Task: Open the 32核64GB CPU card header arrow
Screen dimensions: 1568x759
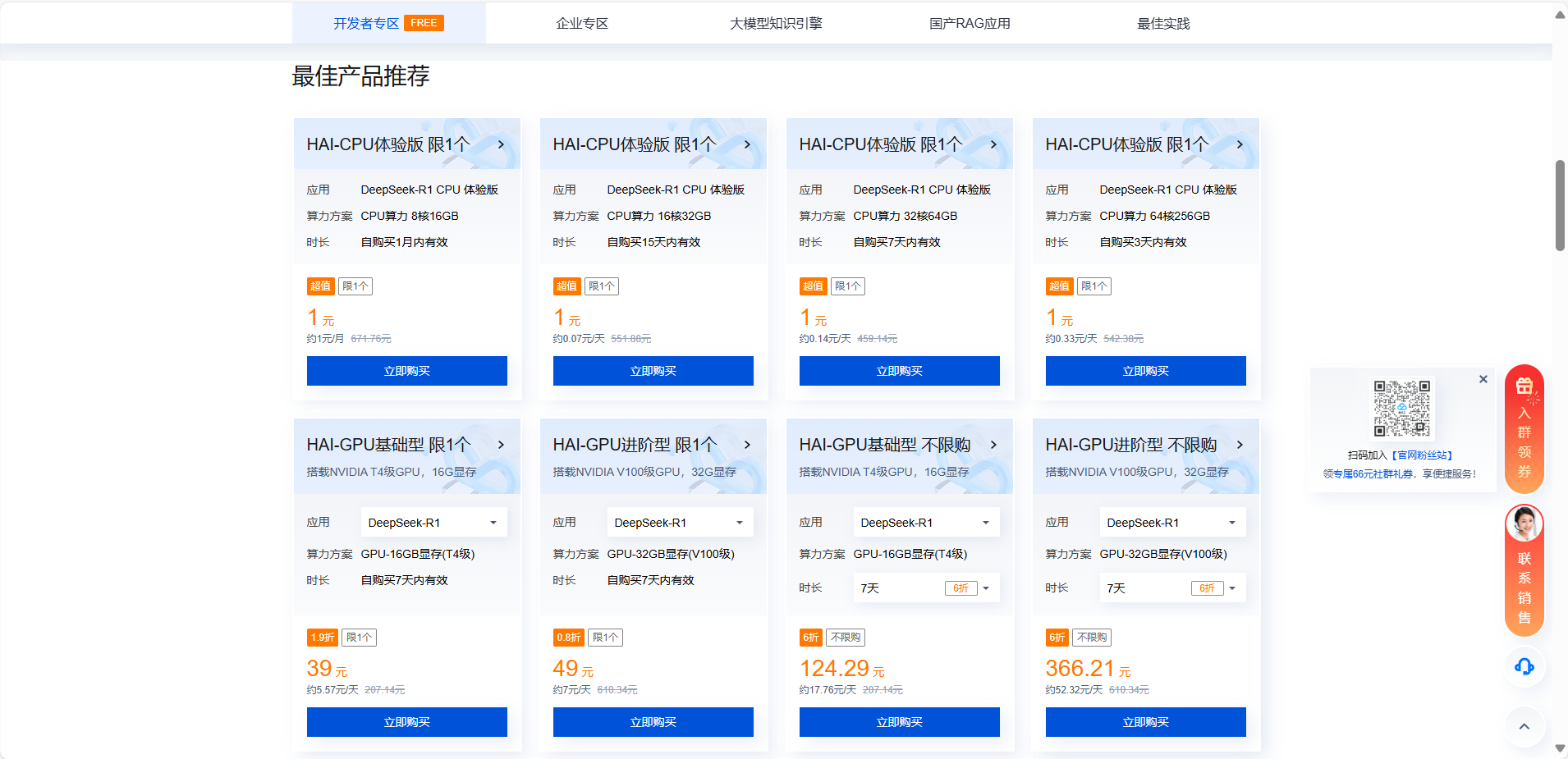Action: (x=993, y=144)
